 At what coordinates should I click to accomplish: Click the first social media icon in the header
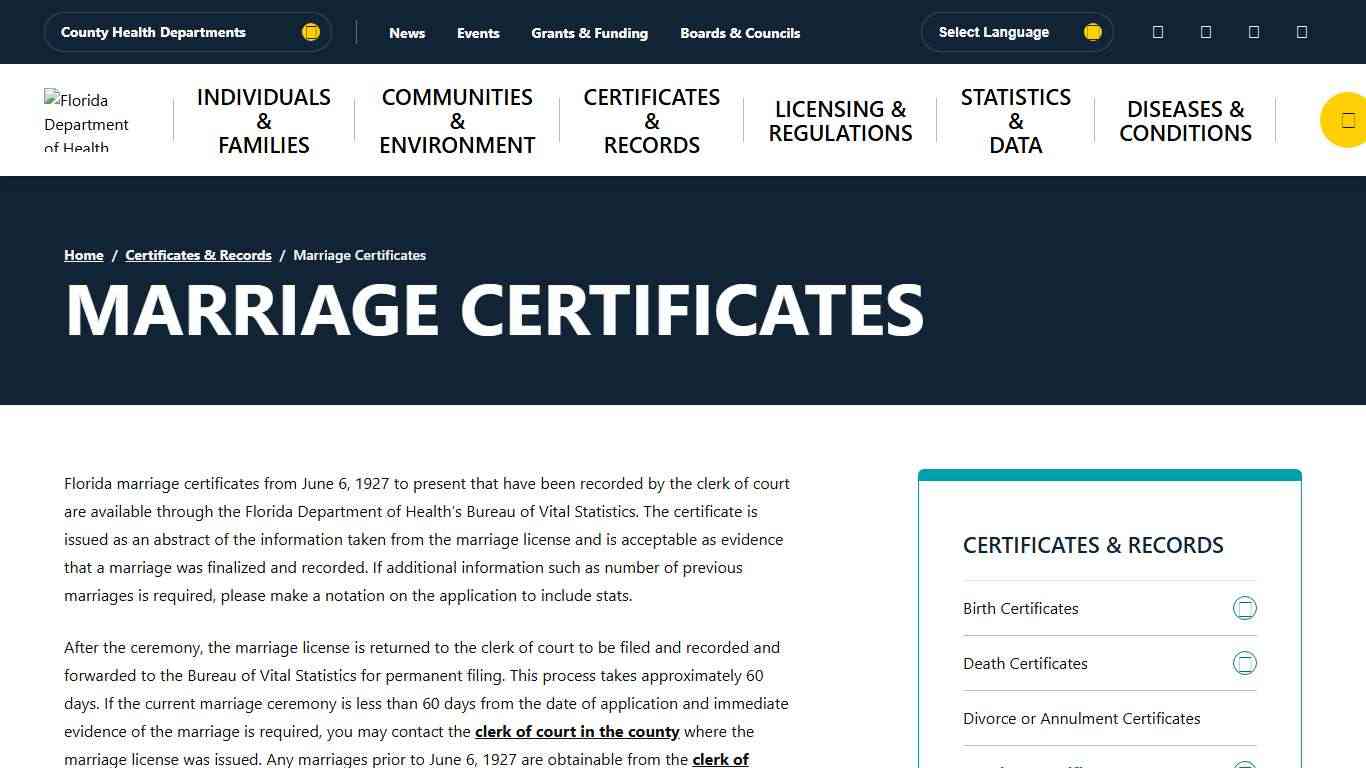(1157, 31)
